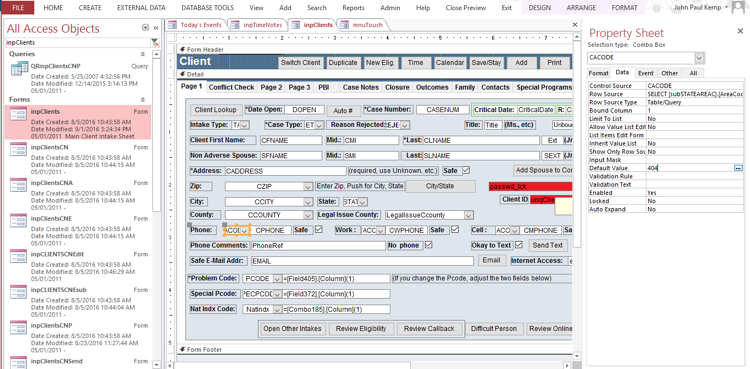The image size is (750, 369).
Task: Click the inpClientsCN form icon
Action: pos(19,149)
